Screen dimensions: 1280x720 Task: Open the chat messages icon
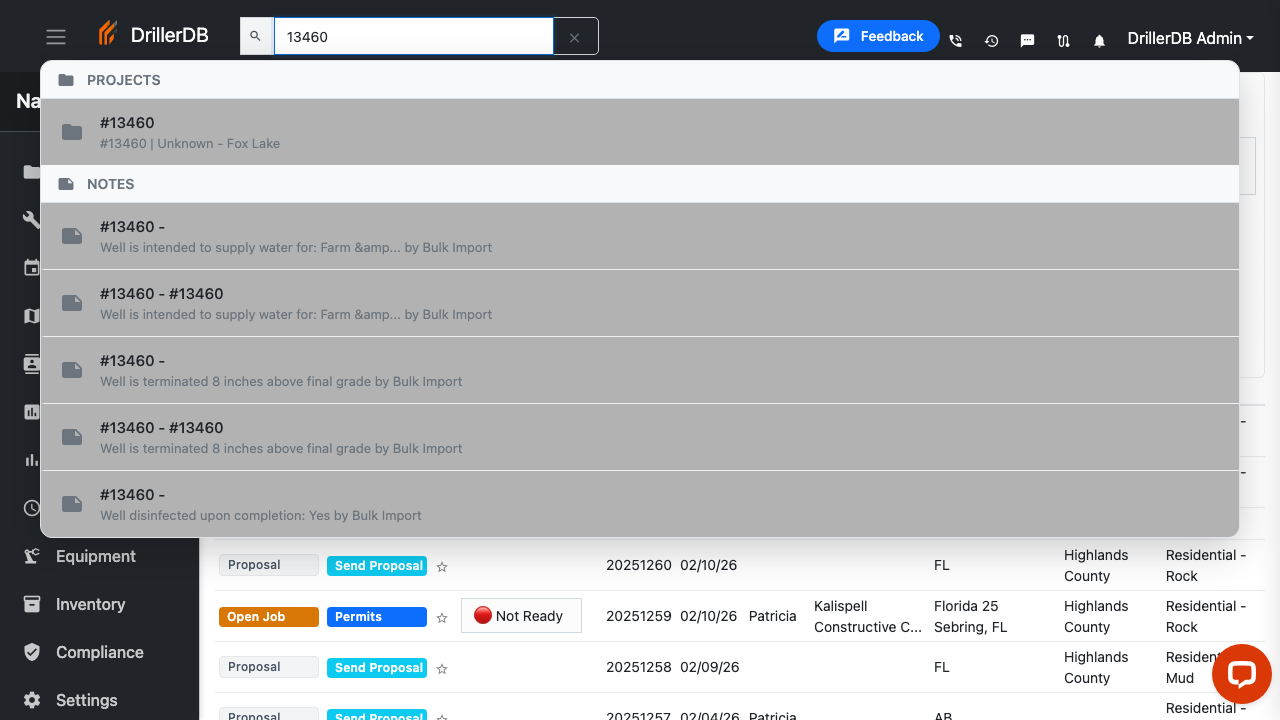(x=1027, y=40)
